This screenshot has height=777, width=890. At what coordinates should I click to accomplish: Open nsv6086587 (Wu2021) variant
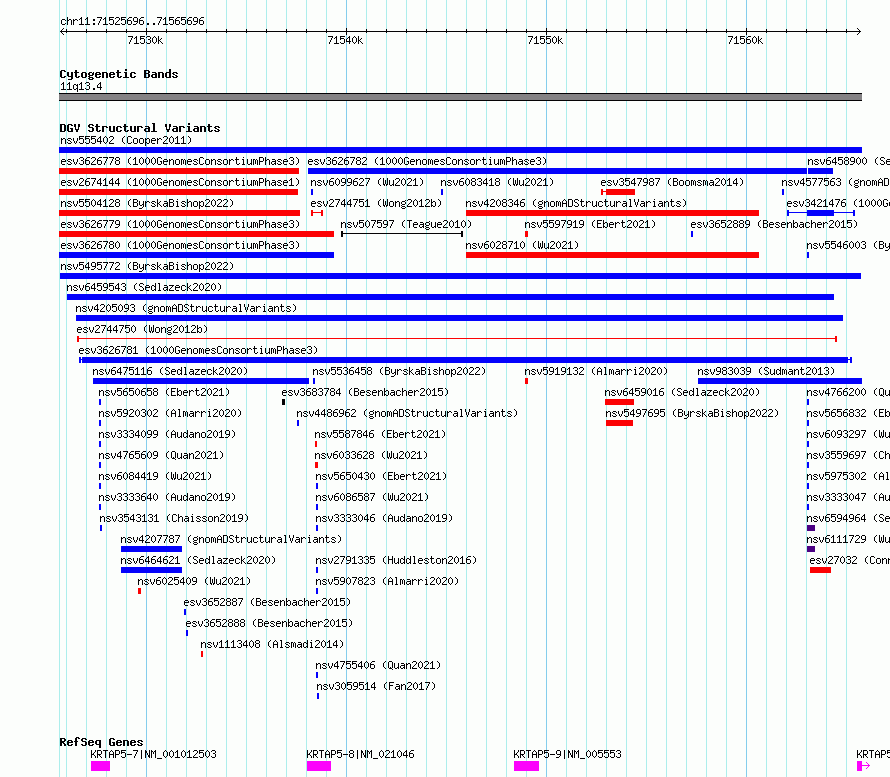tap(372, 497)
